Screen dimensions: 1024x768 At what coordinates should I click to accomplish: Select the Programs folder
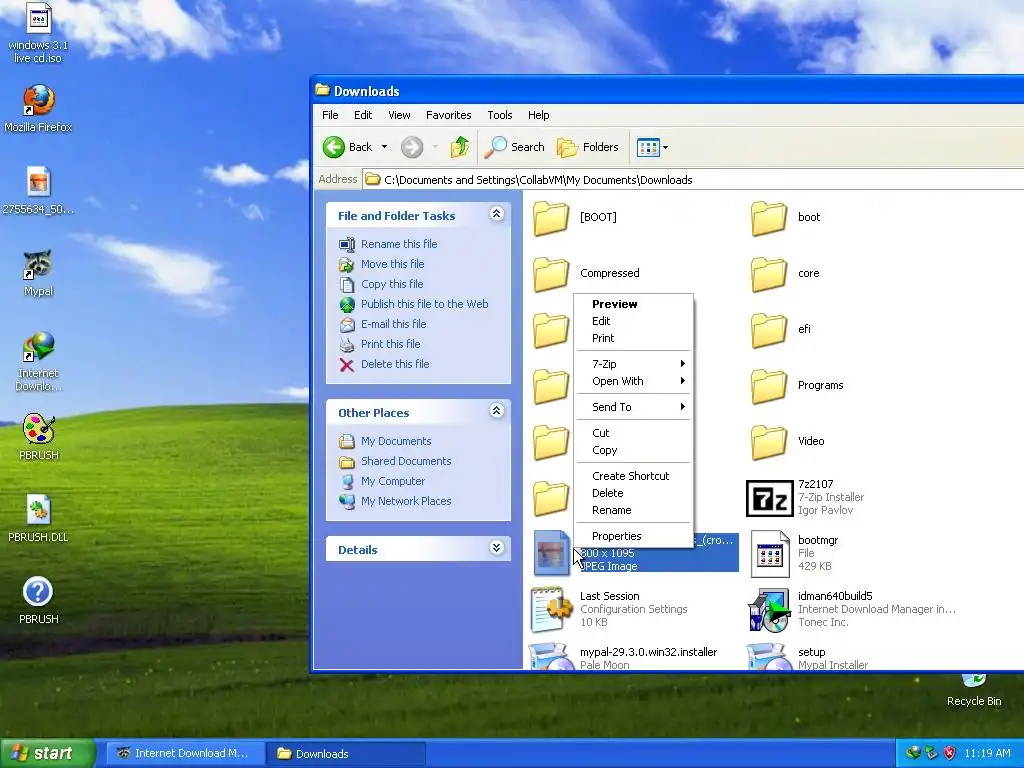pos(797,385)
